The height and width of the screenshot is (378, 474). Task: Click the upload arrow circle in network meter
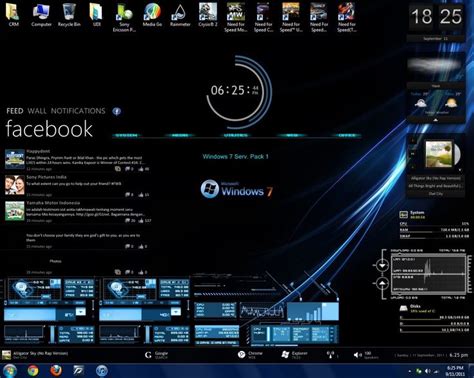(382, 284)
